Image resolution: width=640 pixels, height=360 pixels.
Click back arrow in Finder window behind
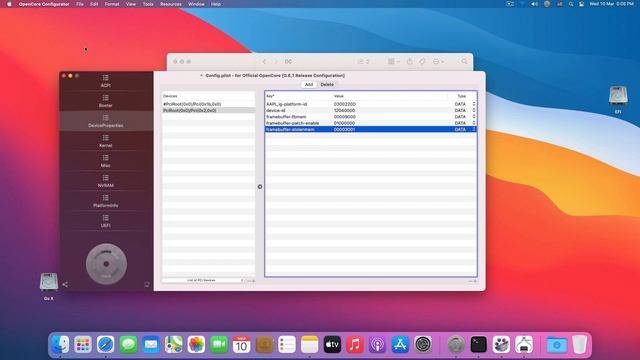(x=264, y=62)
